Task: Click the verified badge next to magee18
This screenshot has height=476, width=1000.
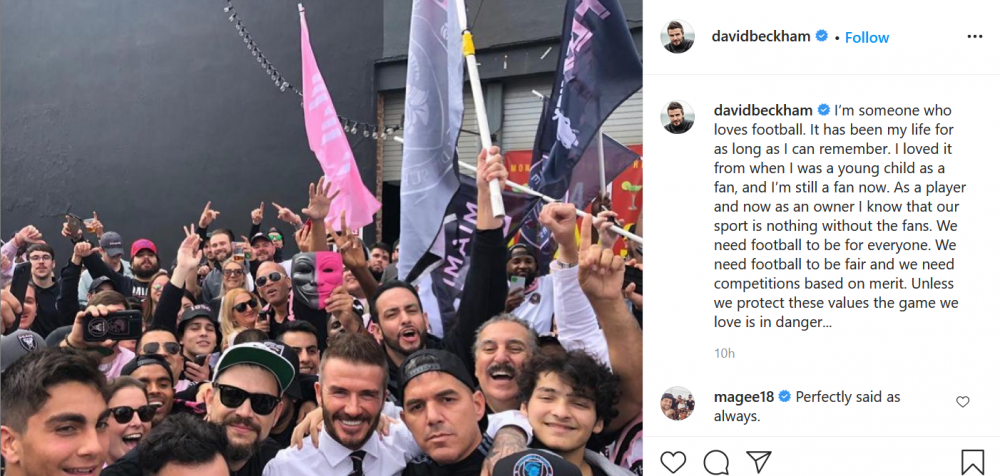Action: [784, 397]
